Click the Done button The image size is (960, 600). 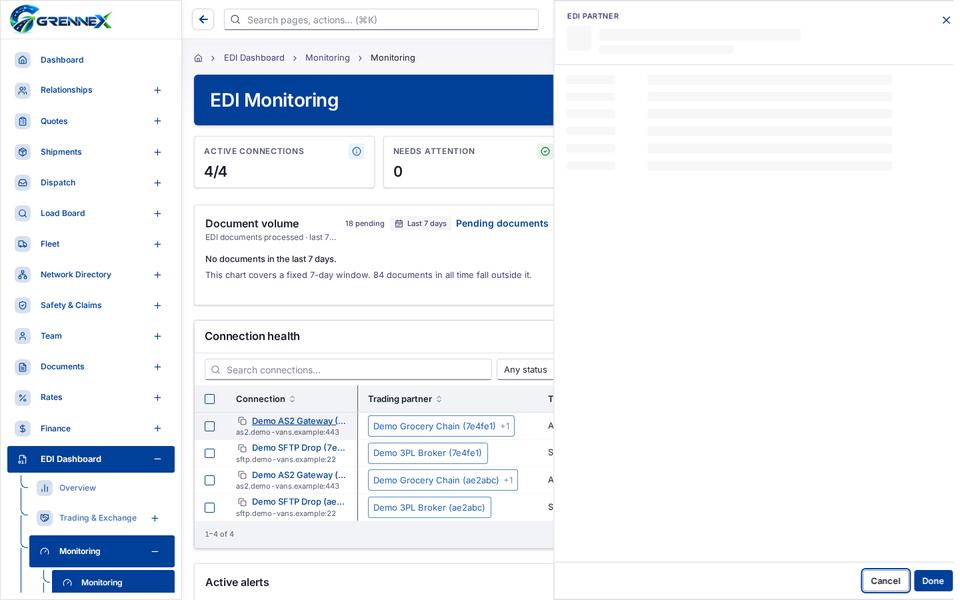(932, 581)
